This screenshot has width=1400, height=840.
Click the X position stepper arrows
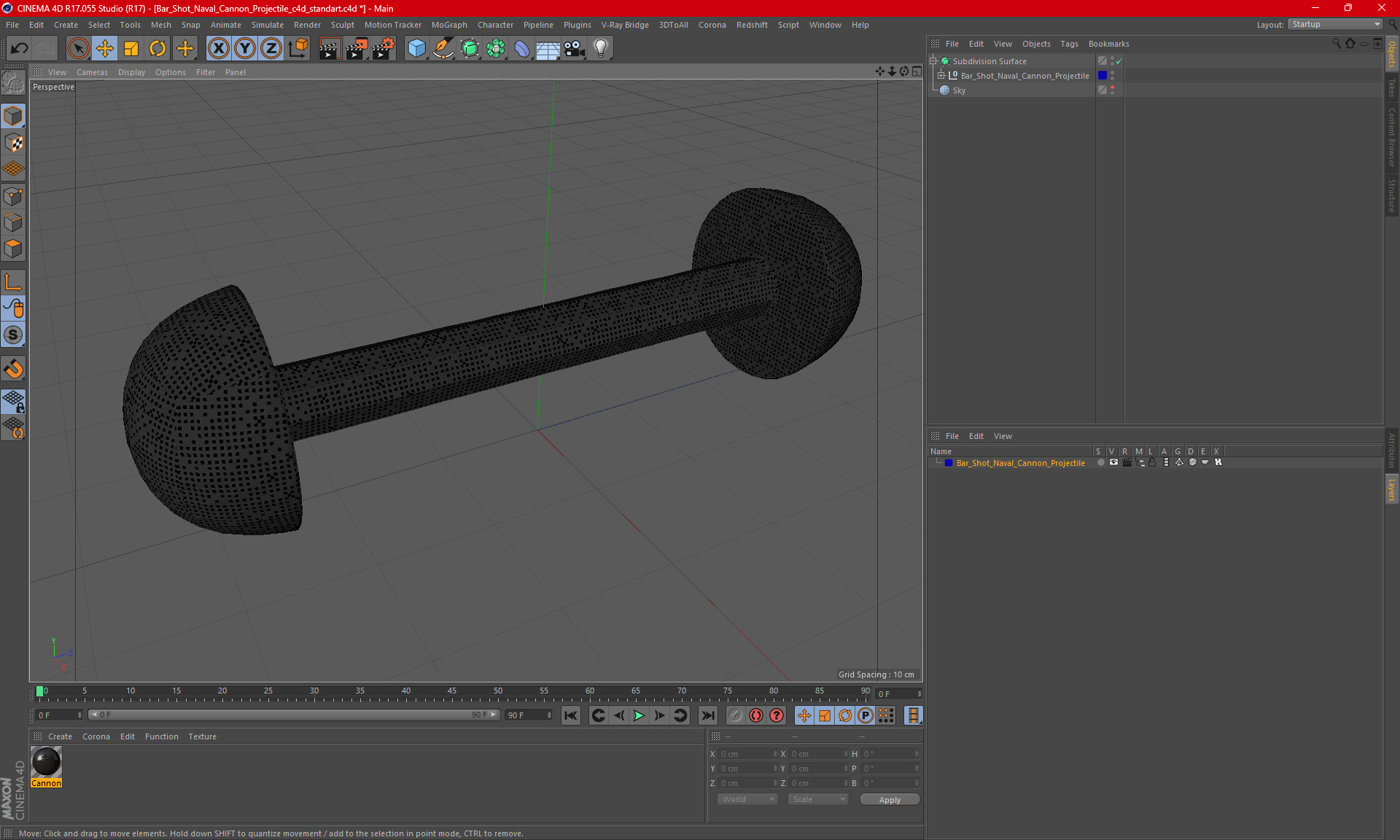pyautogui.click(x=775, y=754)
